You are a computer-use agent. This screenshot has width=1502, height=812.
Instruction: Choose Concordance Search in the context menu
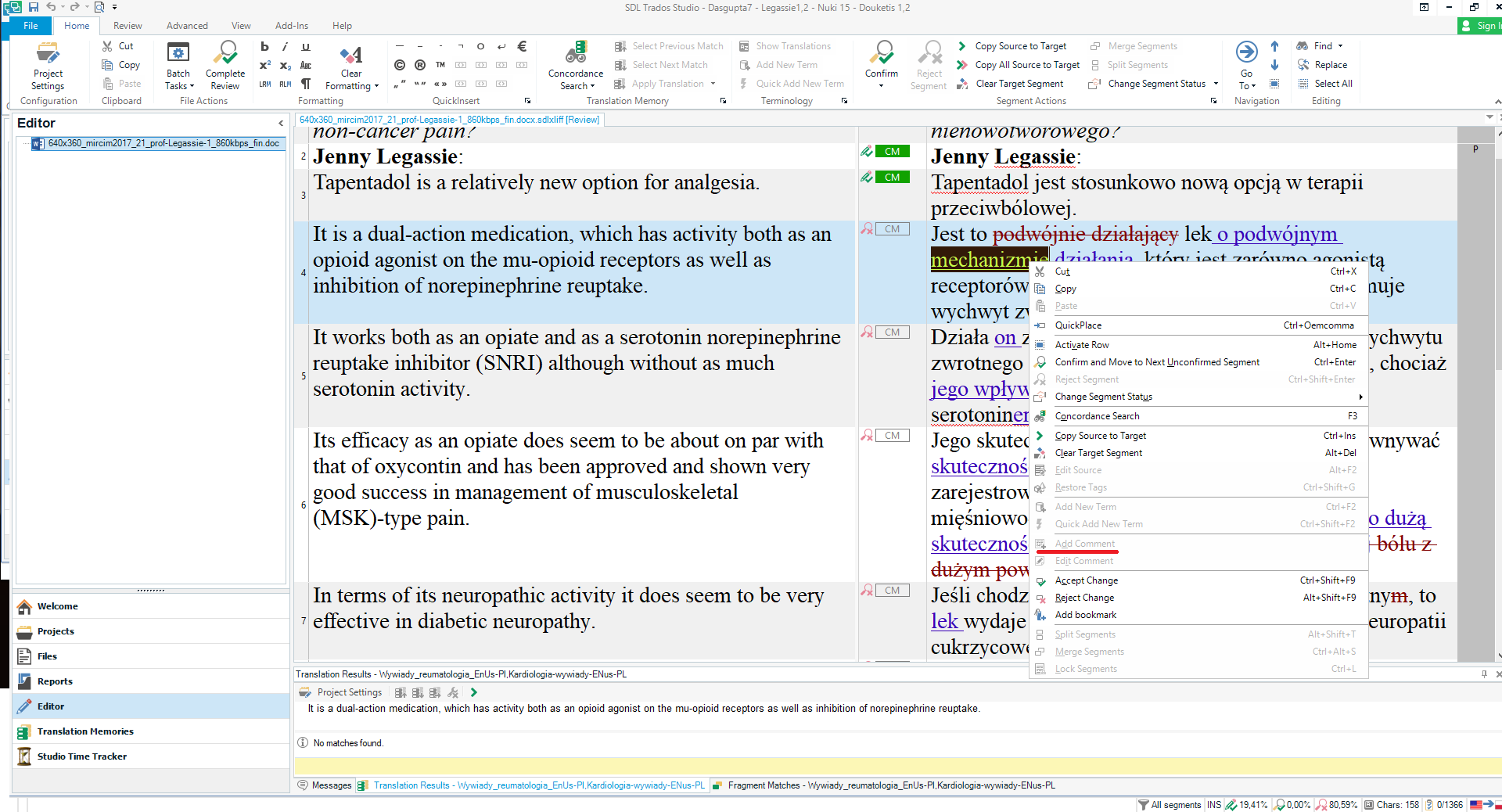tap(1198, 416)
